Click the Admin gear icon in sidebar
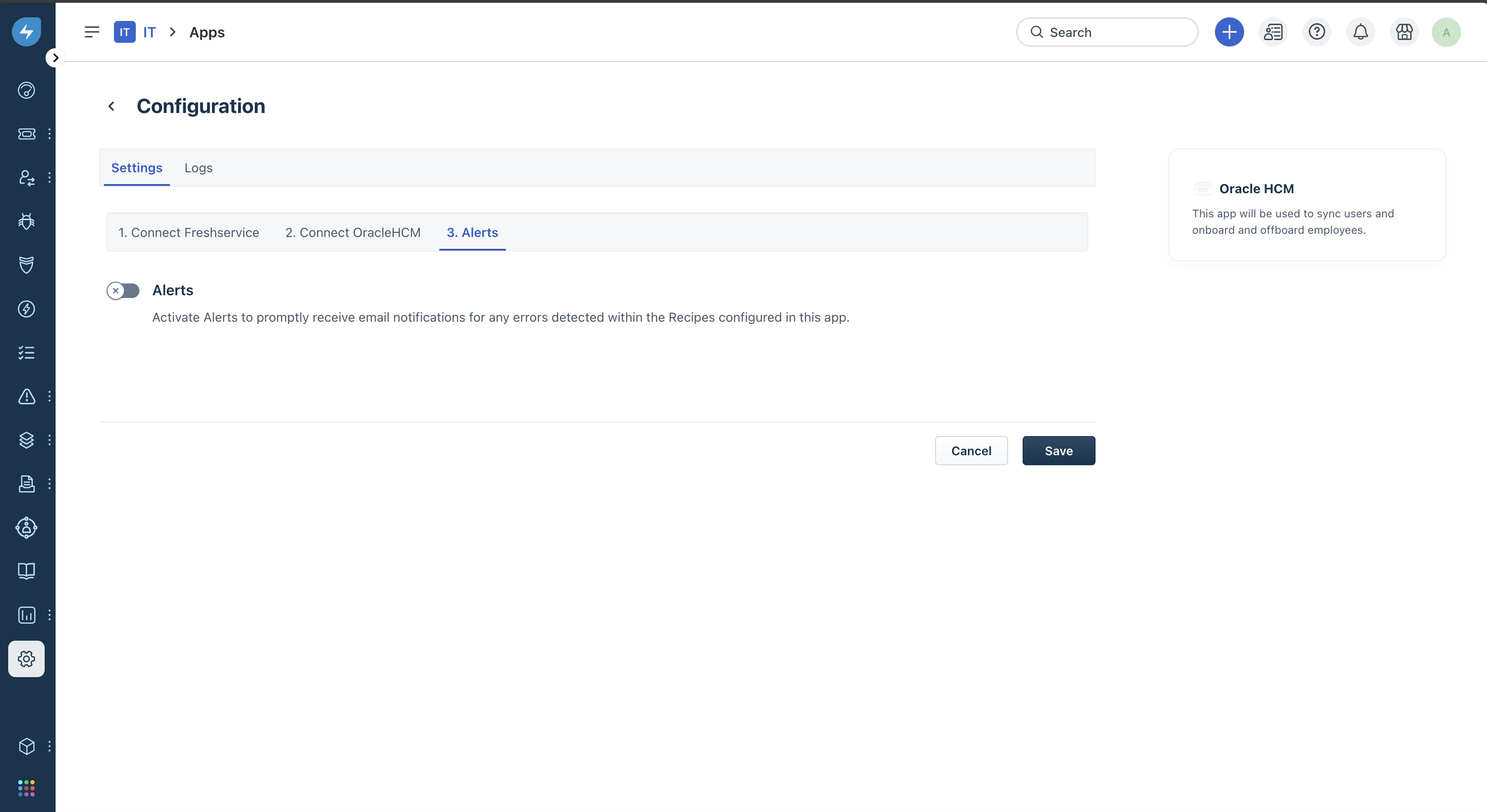 pos(26,658)
